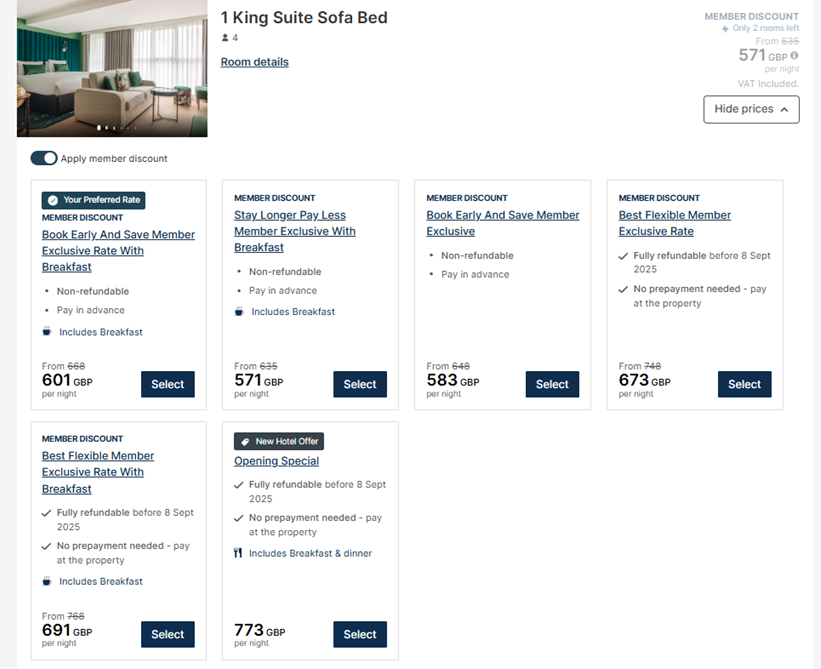
Task: Click the image carousel dots on room photo
Action: pyautogui.click(x=114, y=128)
